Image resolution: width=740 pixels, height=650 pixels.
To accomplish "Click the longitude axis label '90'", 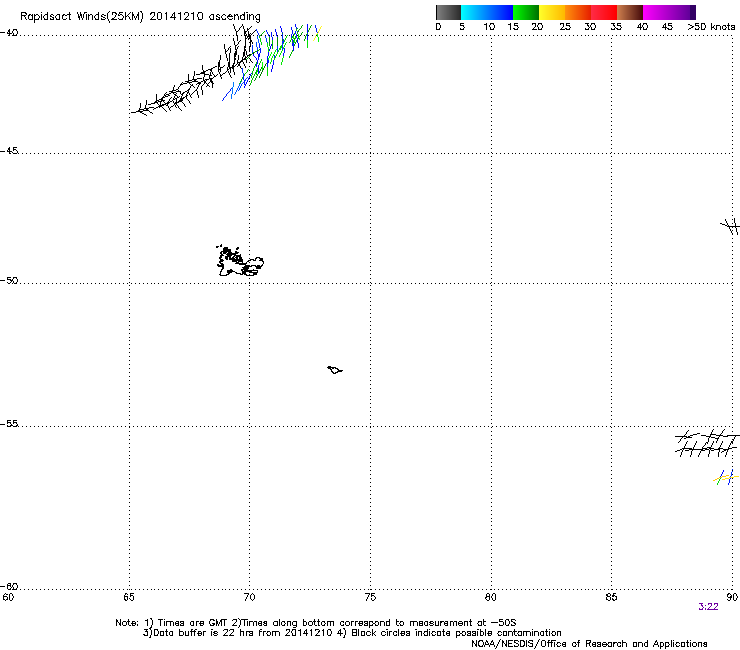I will (x=732, y=597).
